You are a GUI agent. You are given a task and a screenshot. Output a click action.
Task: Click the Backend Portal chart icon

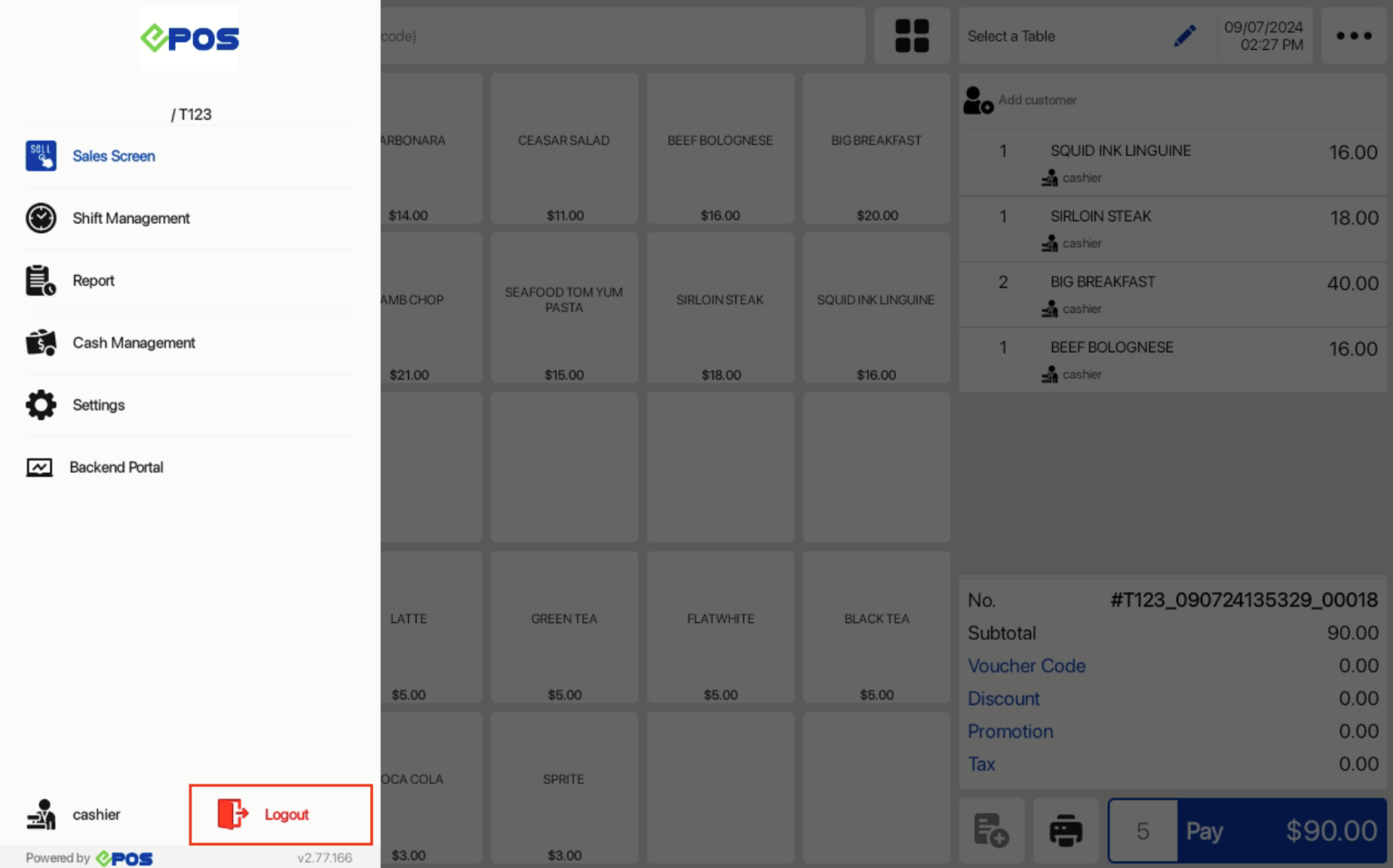(x=39, y=467)
